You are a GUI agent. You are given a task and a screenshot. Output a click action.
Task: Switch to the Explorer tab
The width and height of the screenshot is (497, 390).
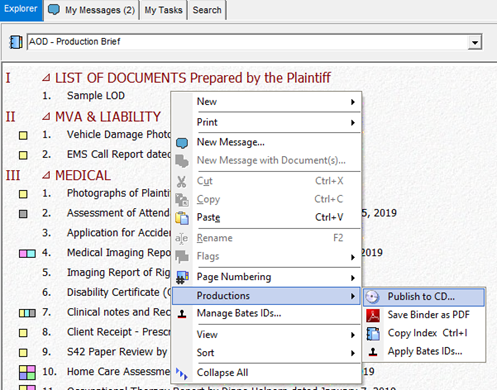pos(21,10)
